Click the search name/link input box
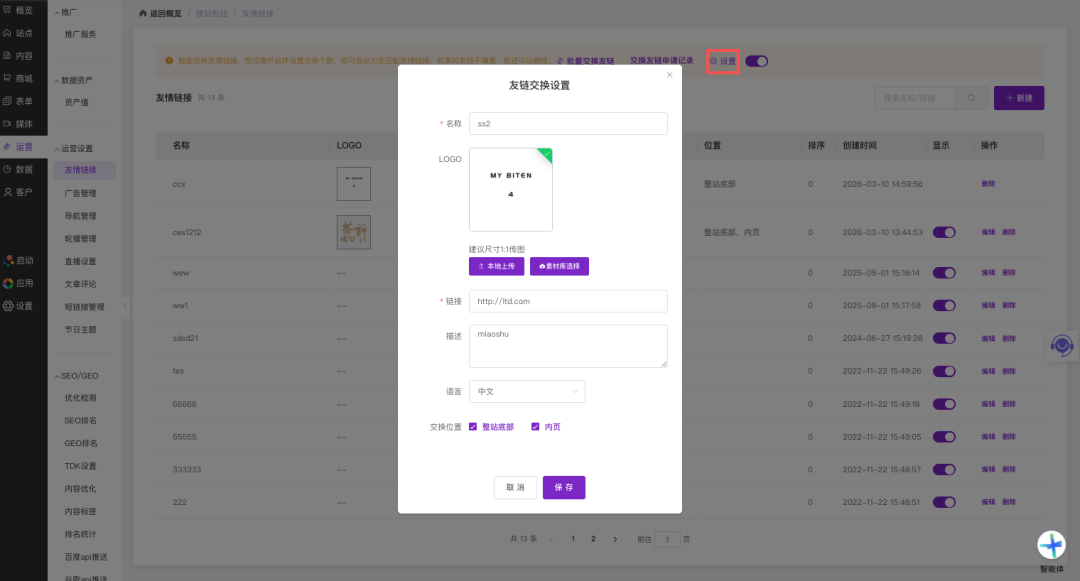Screen dimensions: 1080x581 coord(915,98)
